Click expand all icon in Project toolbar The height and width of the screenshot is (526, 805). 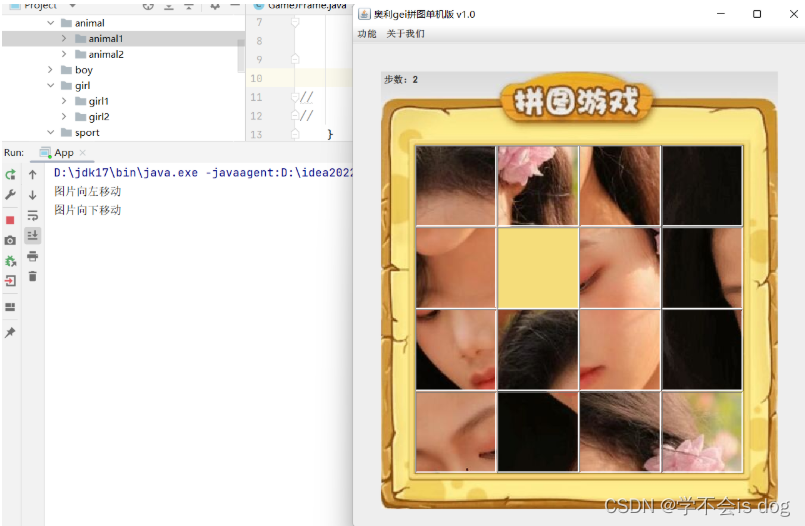tap(168, 6)
